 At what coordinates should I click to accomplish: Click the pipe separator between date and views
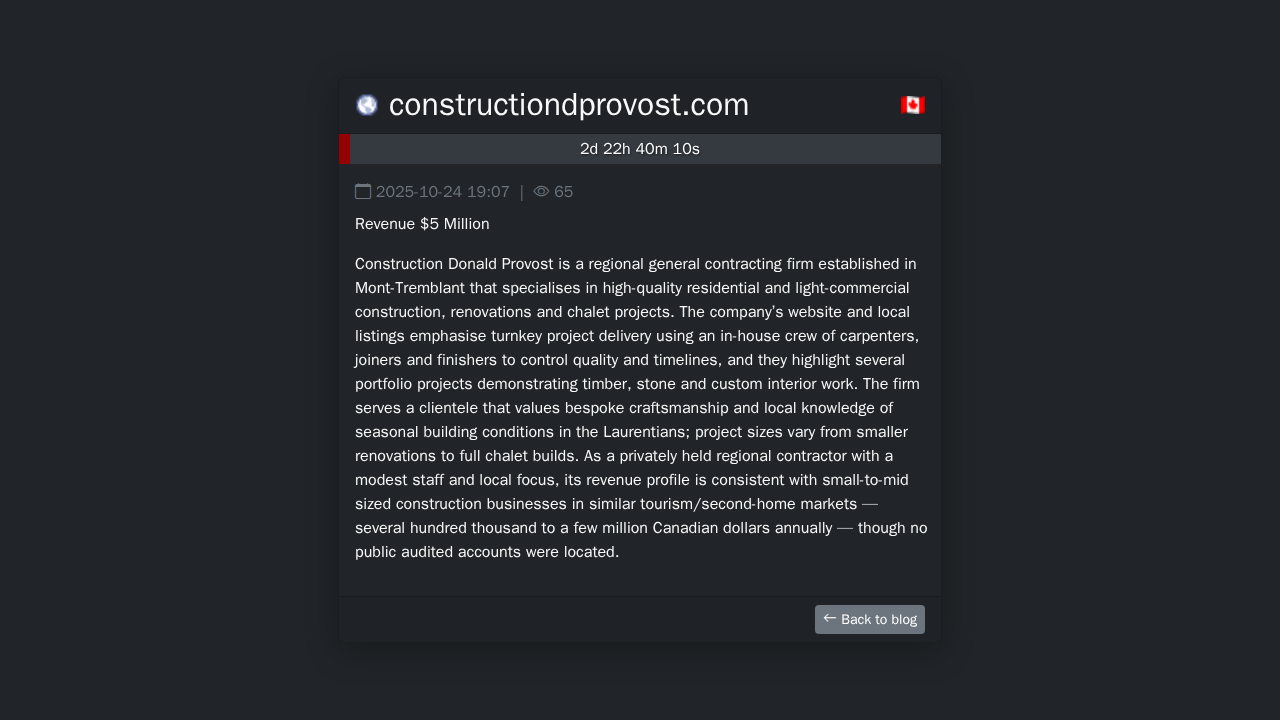pyautogui.click(x=522, y=192)
